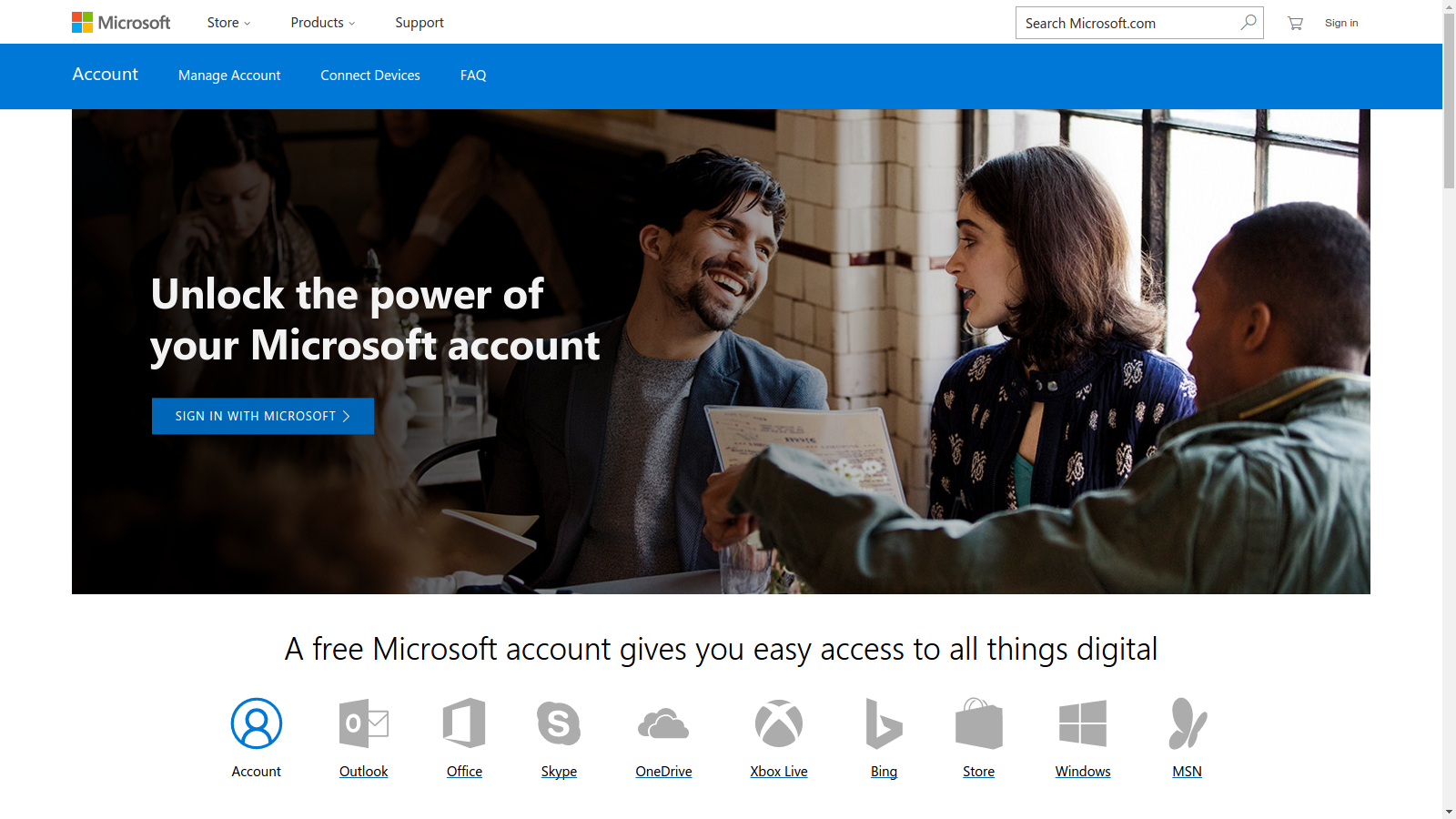Click the scrollbar up arrow
Image resolution: width=1456 pixels, height=819 pixels.
click(1449, 6)
